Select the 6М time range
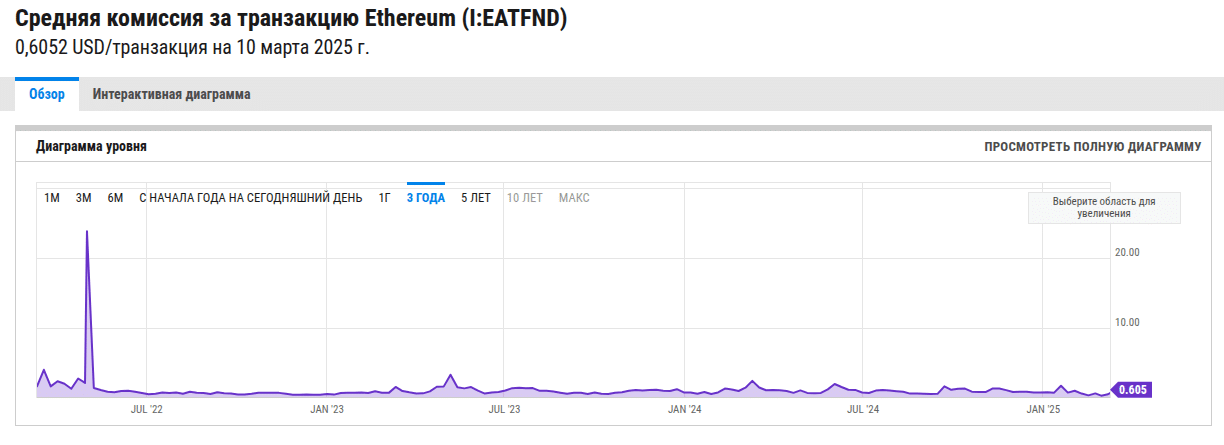Image resolution: width=1224 pixels, height=445 pixels. tap(115, 198)
